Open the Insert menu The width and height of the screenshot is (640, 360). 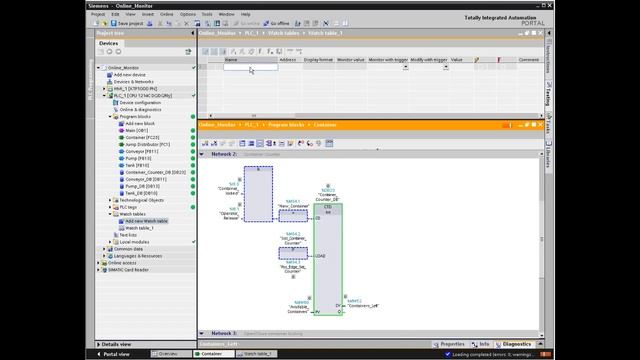coord(148,14)
